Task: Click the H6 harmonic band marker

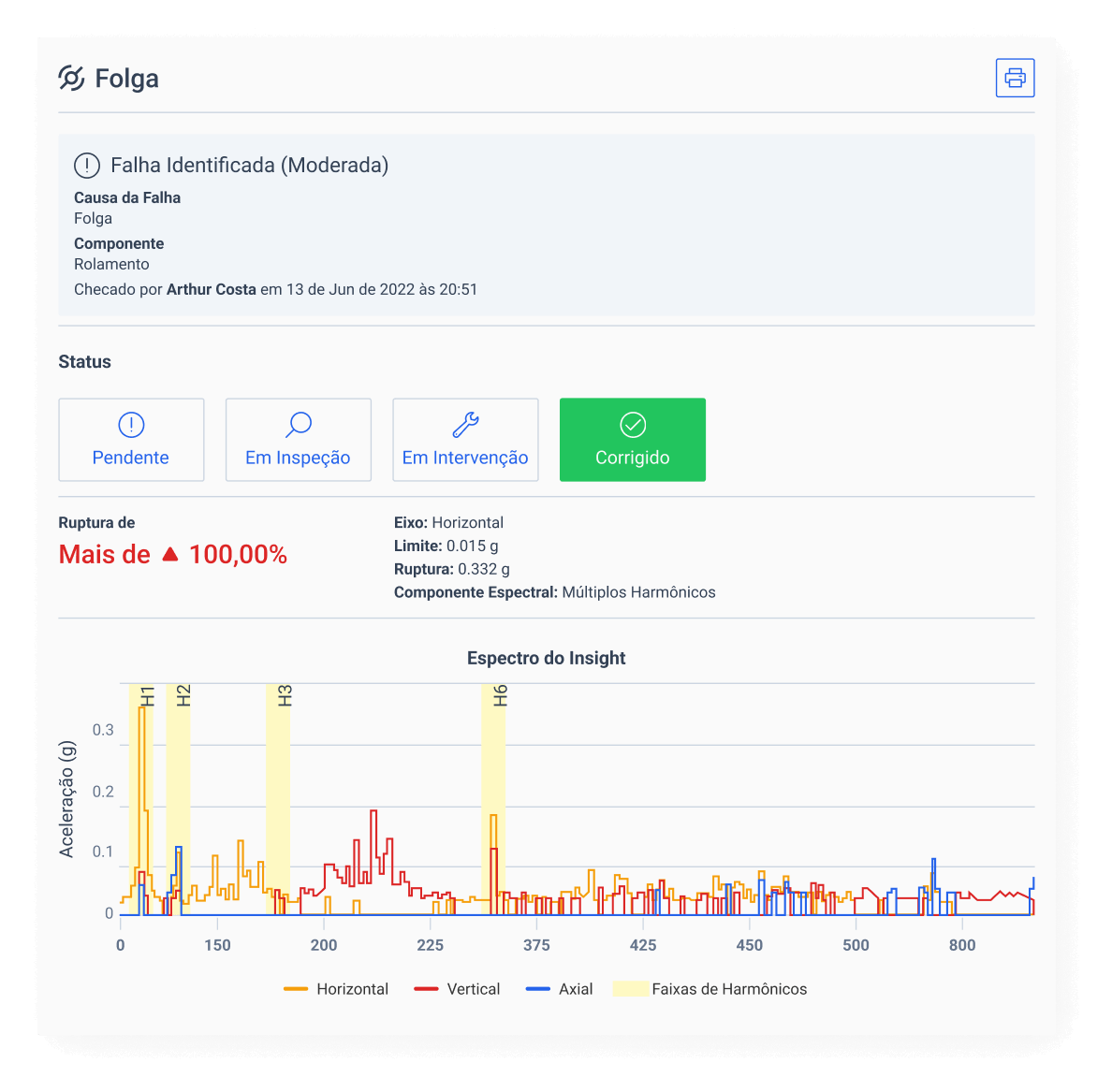Action: (x=500, y=696)
